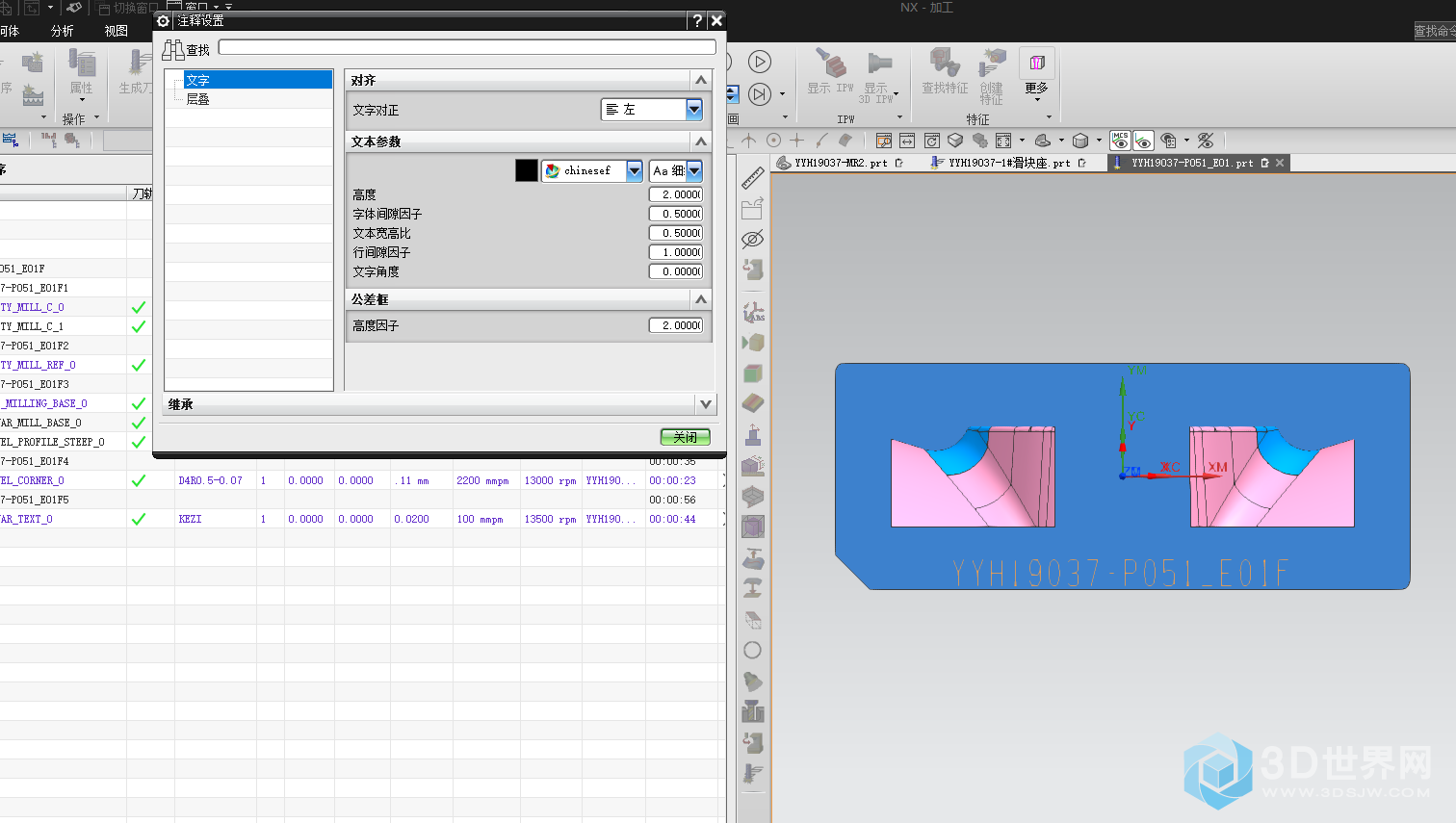Click the 文字角度 value field

[x=676, y=271]
